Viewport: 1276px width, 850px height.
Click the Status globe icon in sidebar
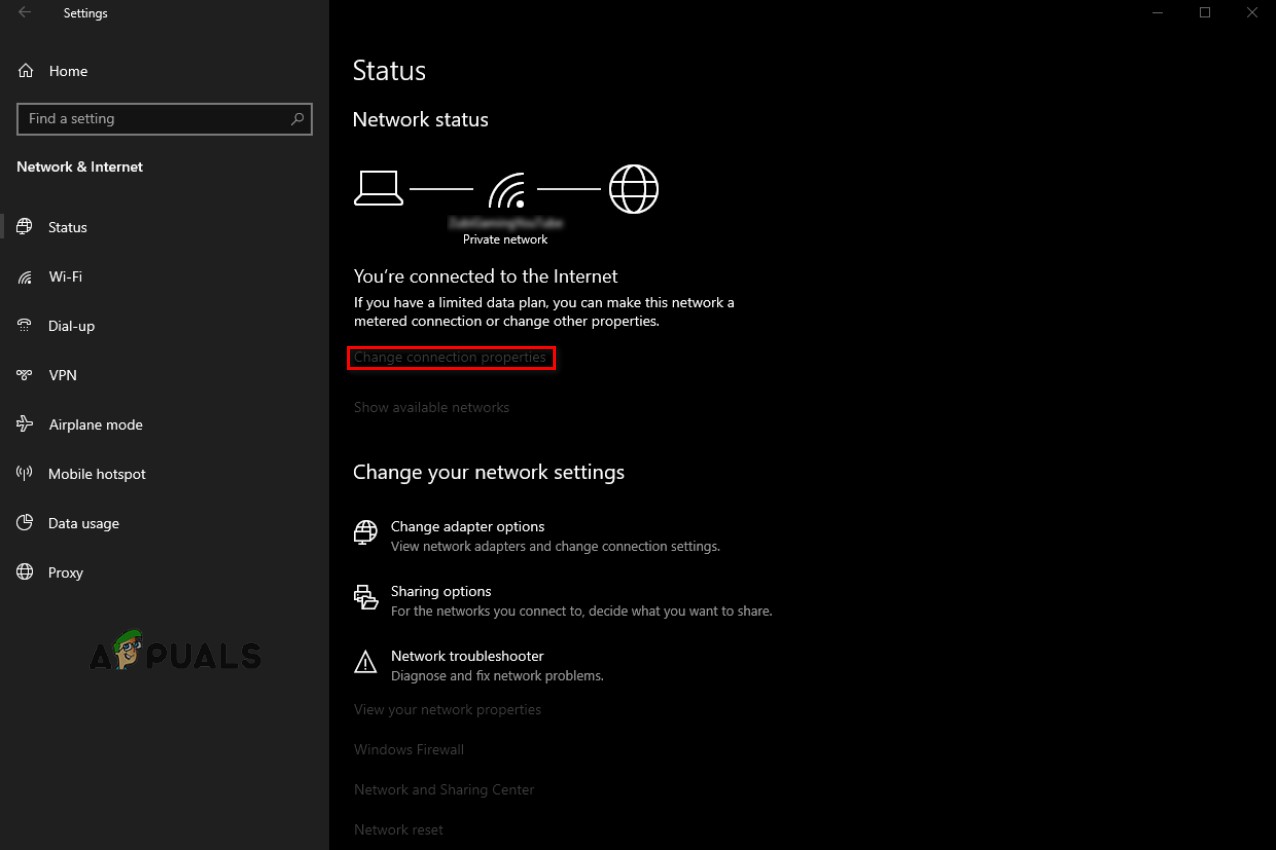pos(24,227)
